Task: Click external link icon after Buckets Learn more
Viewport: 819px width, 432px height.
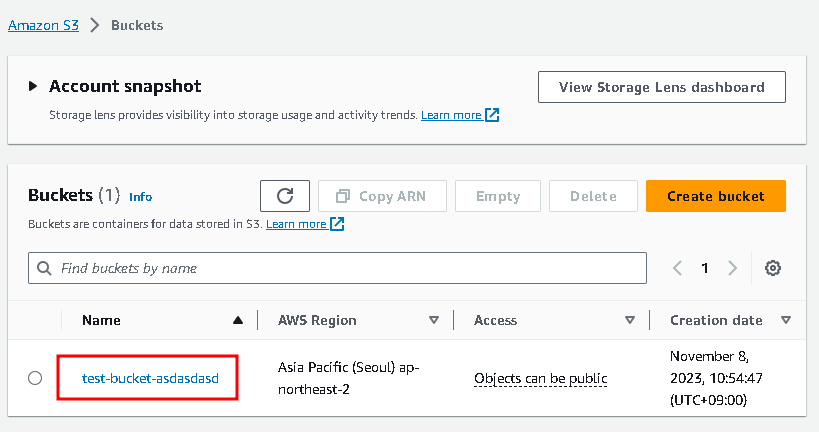Action: (x=337, y=224)
